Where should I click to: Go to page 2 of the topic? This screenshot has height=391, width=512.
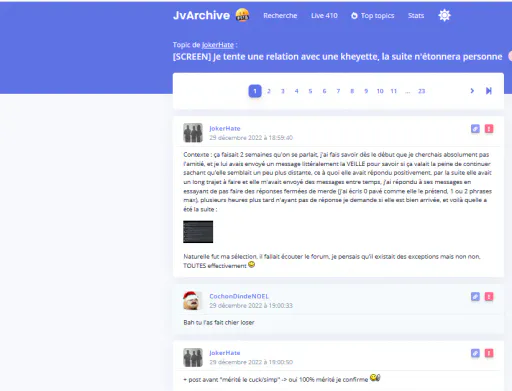pyautogui.click(x=269, y=91)
